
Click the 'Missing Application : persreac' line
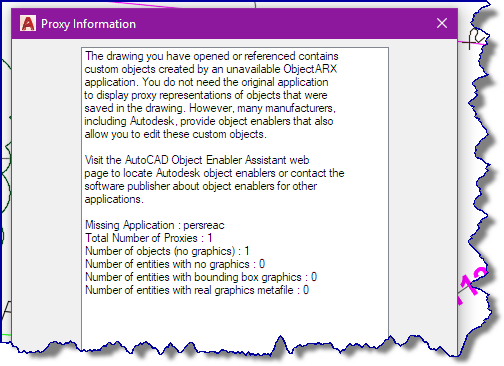click(x=155, y=225)
